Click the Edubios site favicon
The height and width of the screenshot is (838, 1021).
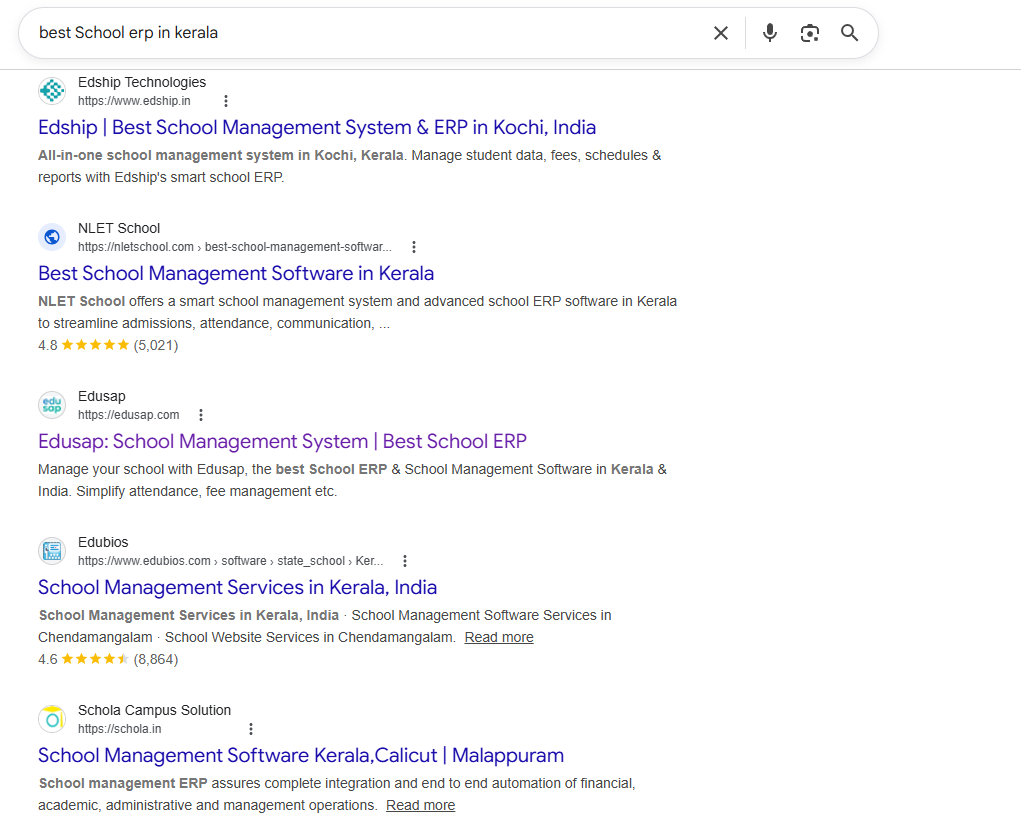pyautogui.click(x=52, y=551)
